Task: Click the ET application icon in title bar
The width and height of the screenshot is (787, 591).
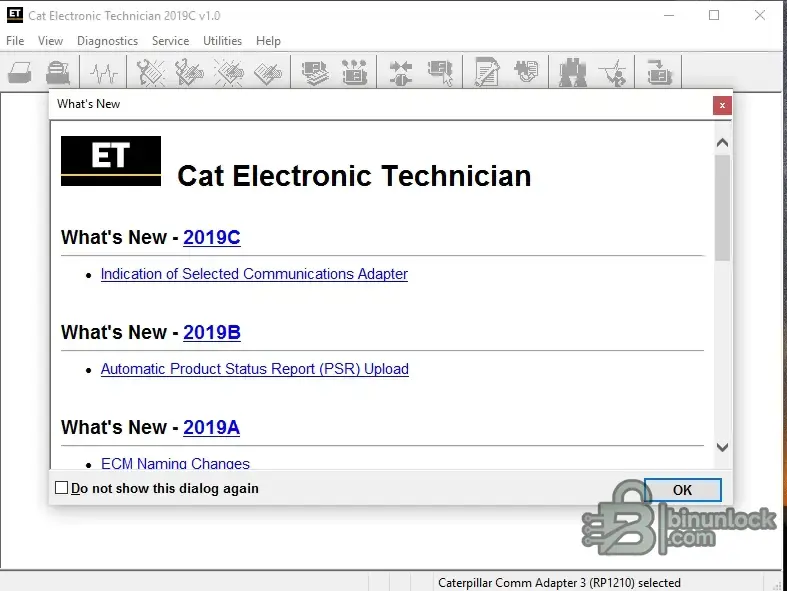Action: [x=15, y=15]
